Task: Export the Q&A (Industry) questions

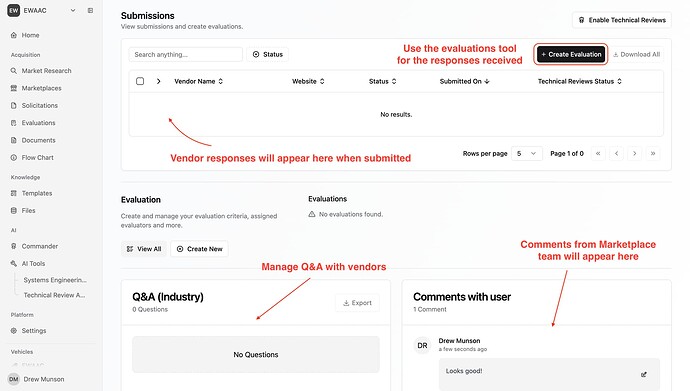Action: [357, 303]
